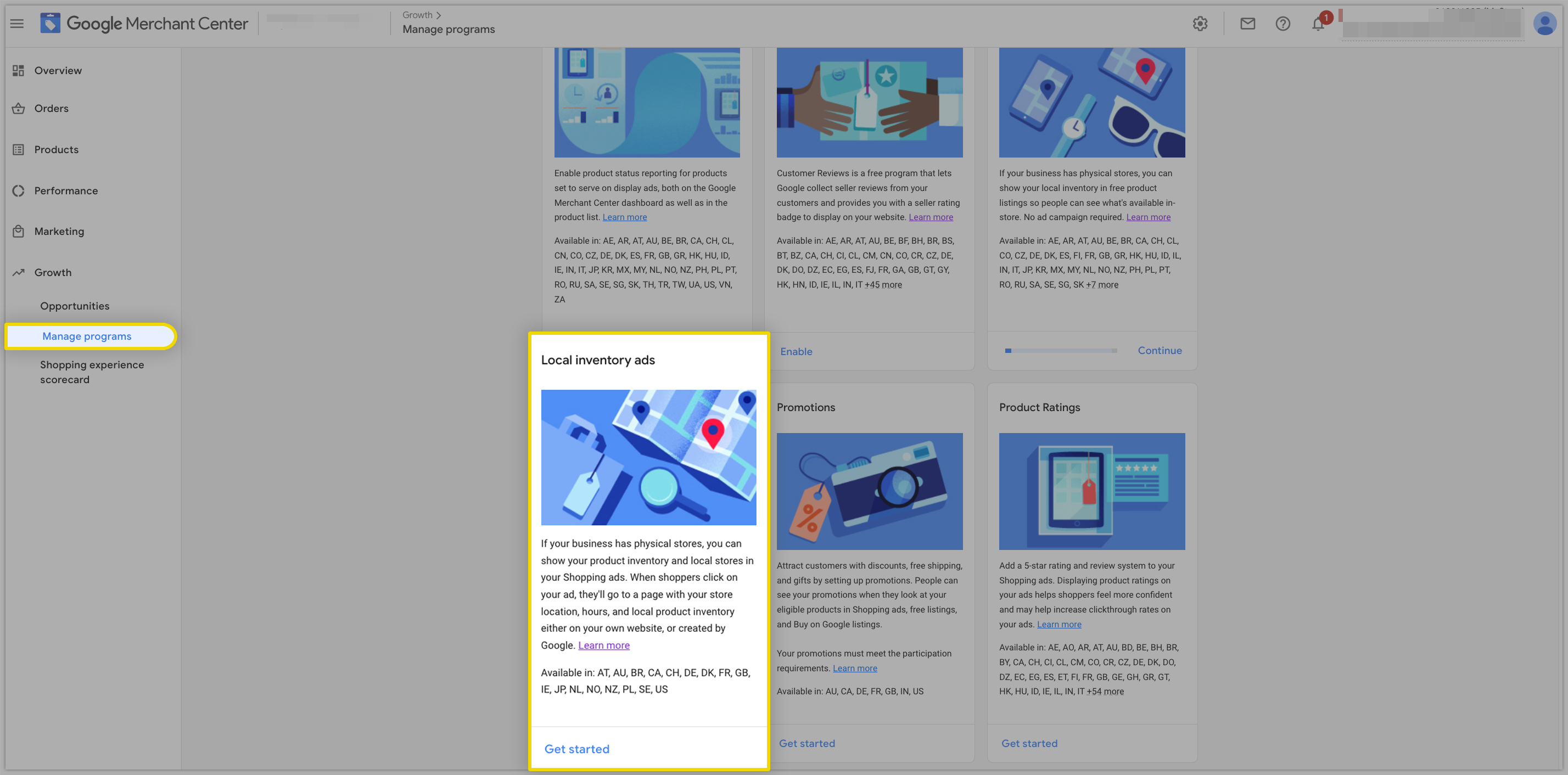Click the Google Merchant Center logo
1568x775 pixels.
[x=144, y=24]
